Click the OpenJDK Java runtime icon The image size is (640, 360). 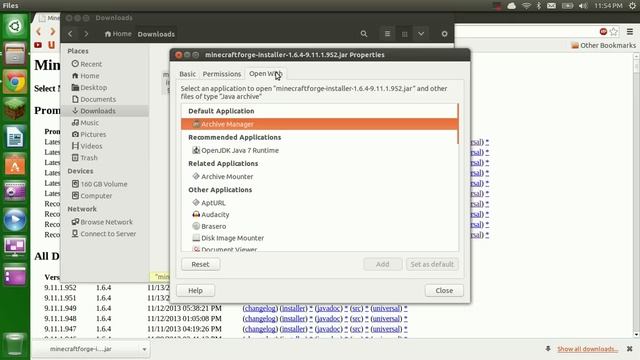(x=196, y=150)
